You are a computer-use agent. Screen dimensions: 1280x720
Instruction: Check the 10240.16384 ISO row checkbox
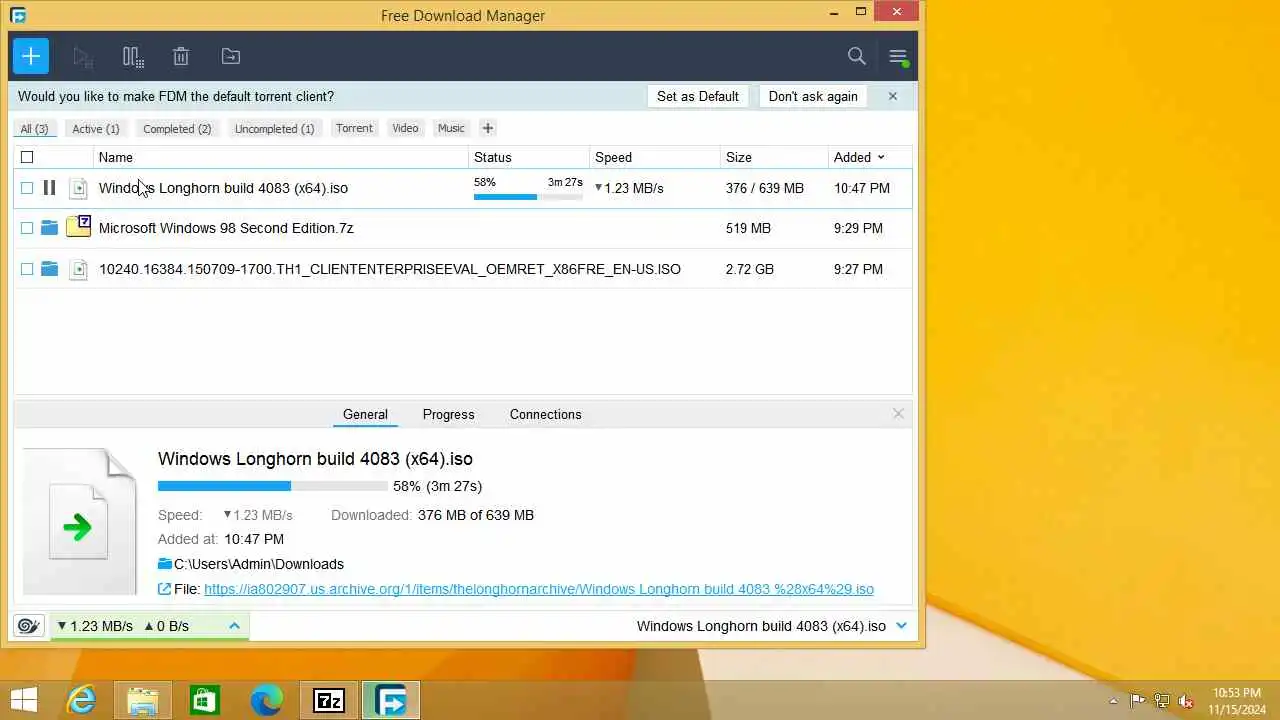tap(27, 269)
